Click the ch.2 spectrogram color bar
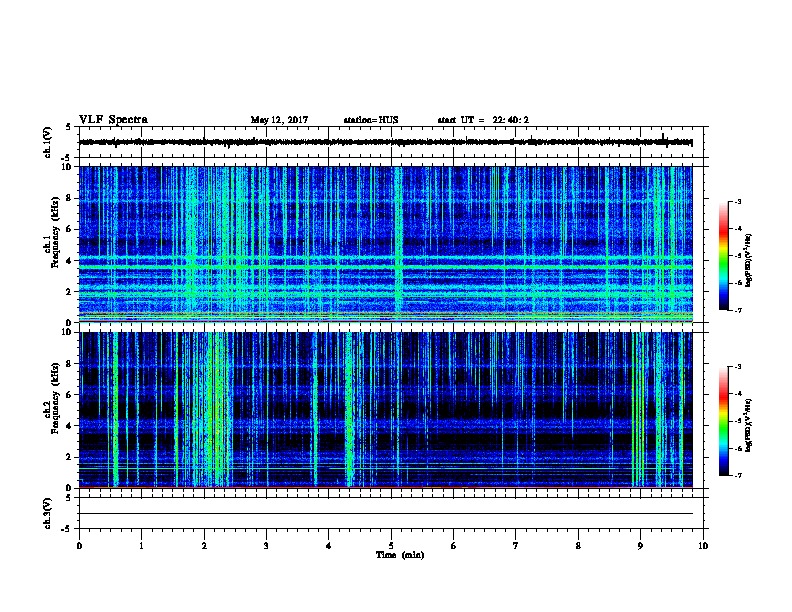 click(724, 421)
